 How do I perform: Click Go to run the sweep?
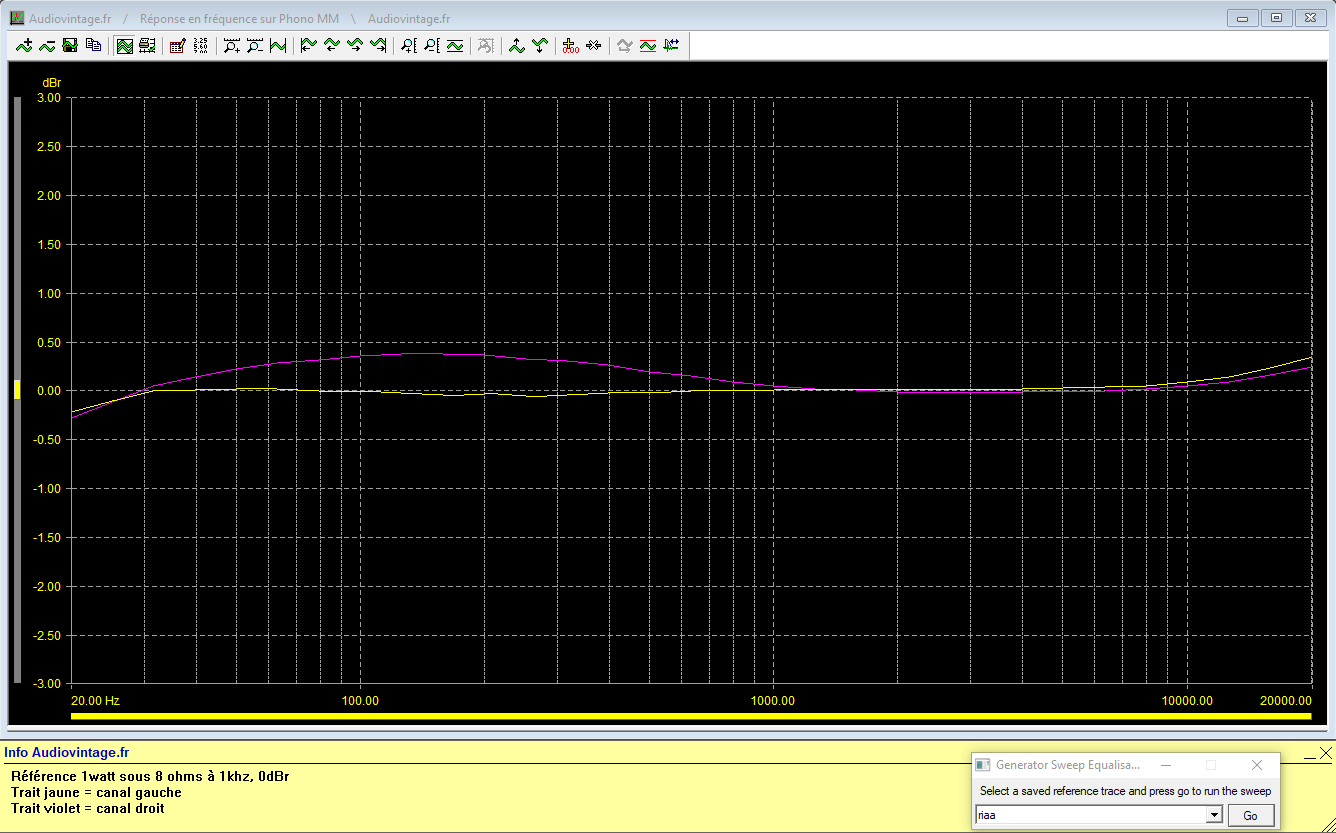coord(1251,815)
